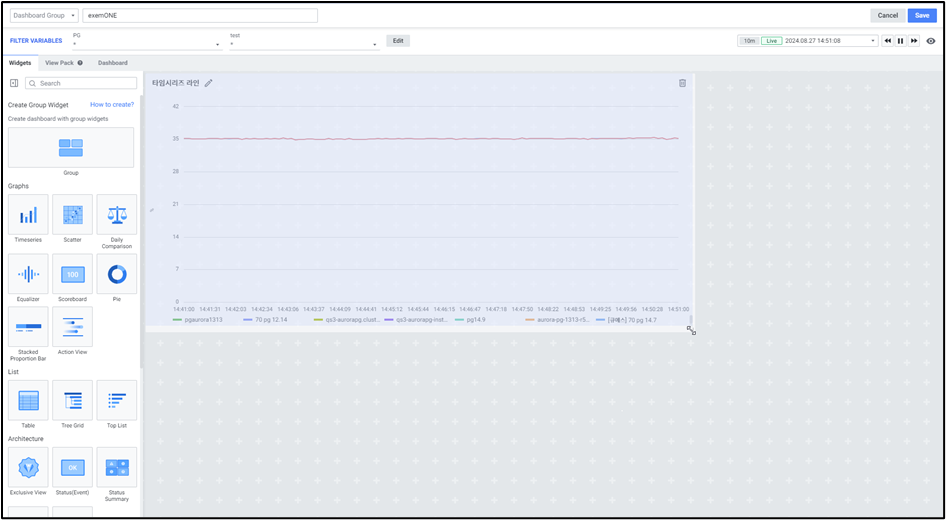Choose the Equalizer widget

(x=28, y=274)
